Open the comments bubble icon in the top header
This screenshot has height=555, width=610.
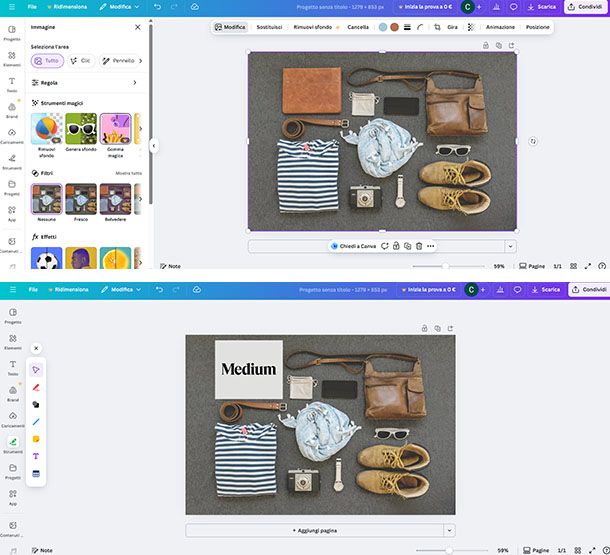[x=514, y=7]
